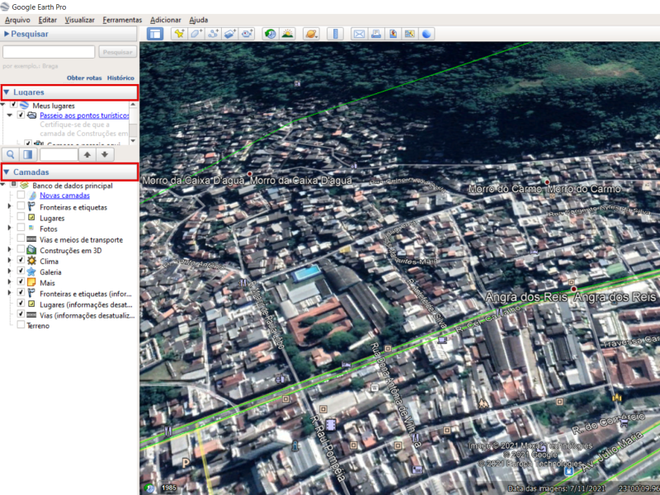This screenshot has height=495, width=660.
Task: Open the Editar menu
Action: click(48, 20)
